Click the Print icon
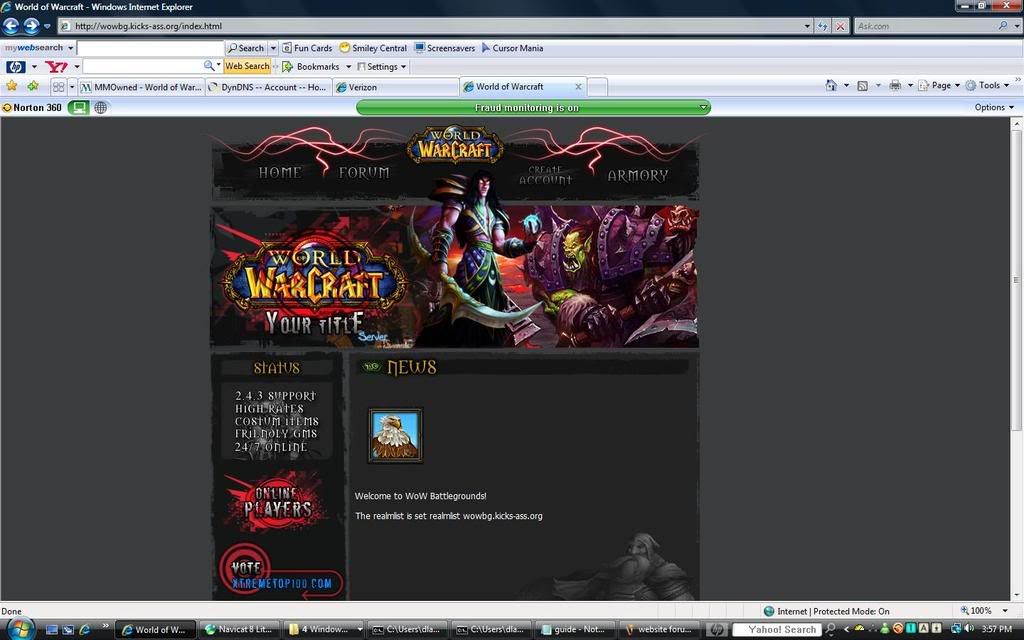Image resolution: width=1024 pixels, height=640 pixels. click(x=895, y=85)
